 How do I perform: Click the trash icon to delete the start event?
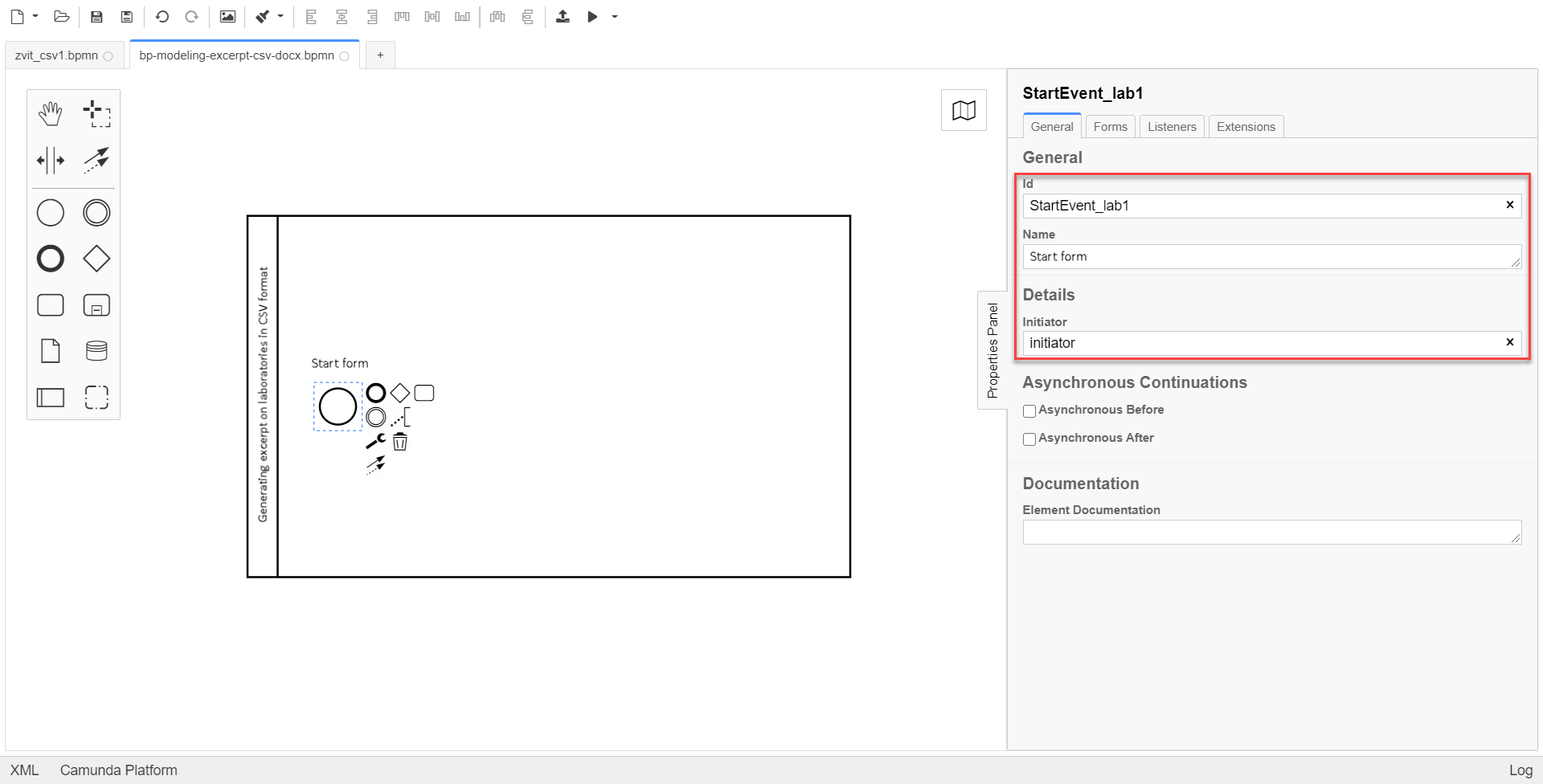click(x=400, y=442)
